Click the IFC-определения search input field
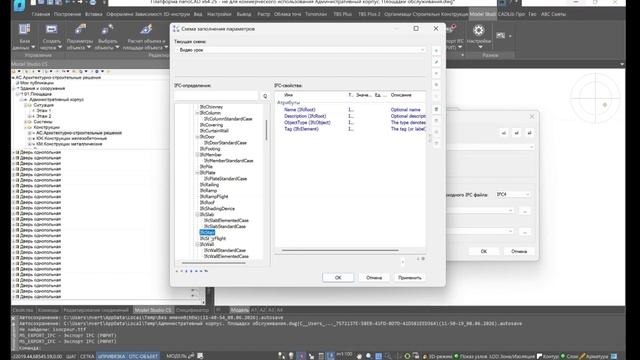Viewport: 640px width, 360px height. 216,96
